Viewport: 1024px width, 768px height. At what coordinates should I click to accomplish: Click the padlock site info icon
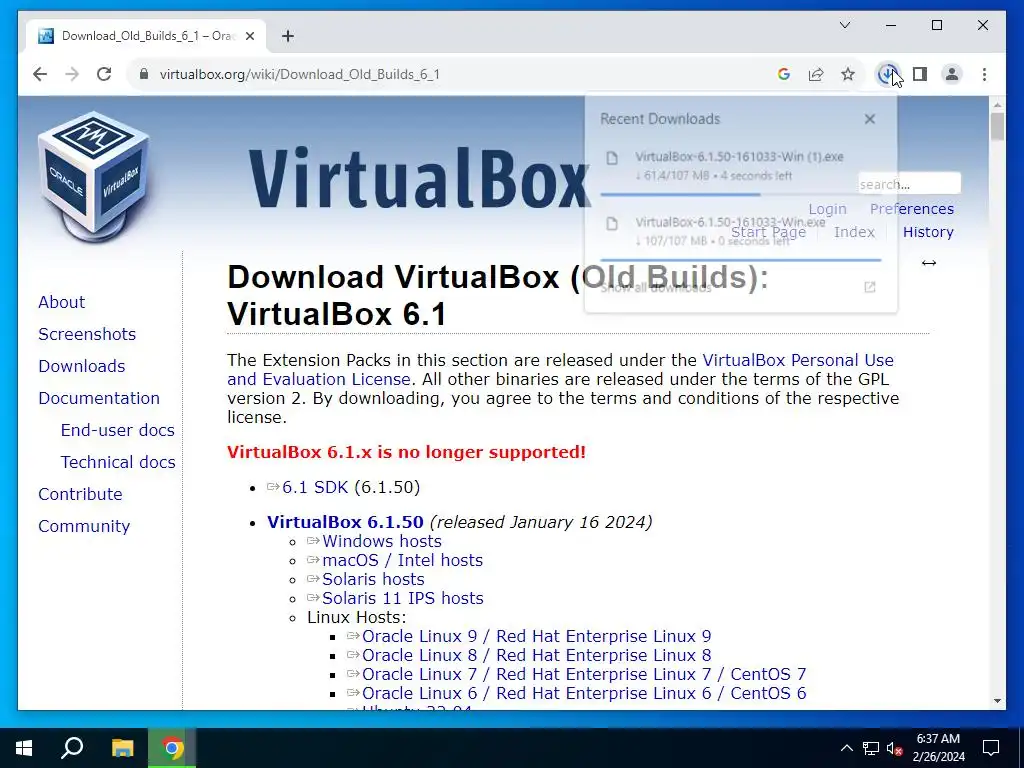pos(144,74)
